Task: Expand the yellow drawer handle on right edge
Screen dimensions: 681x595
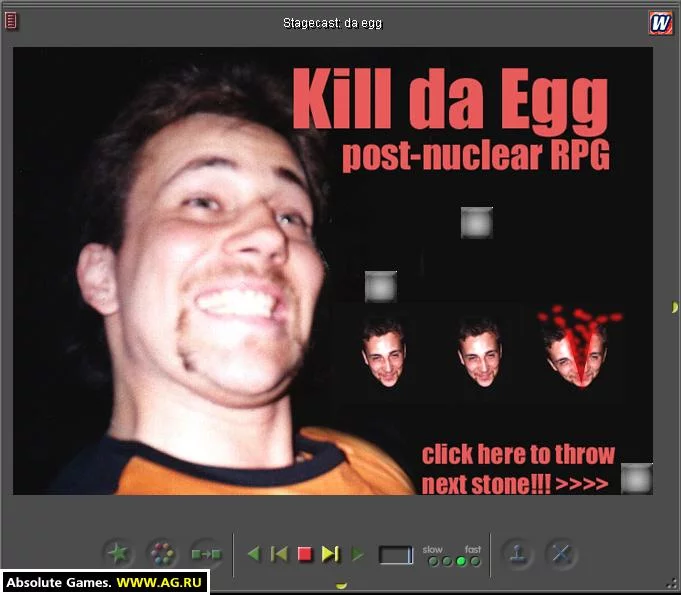Action: click(674, 307)
